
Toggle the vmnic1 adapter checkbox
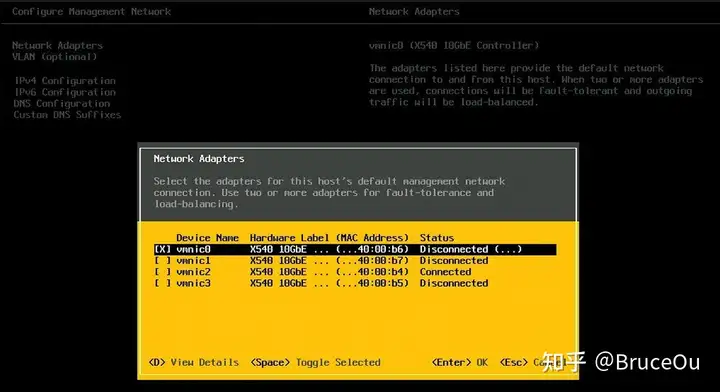[163, 261]
